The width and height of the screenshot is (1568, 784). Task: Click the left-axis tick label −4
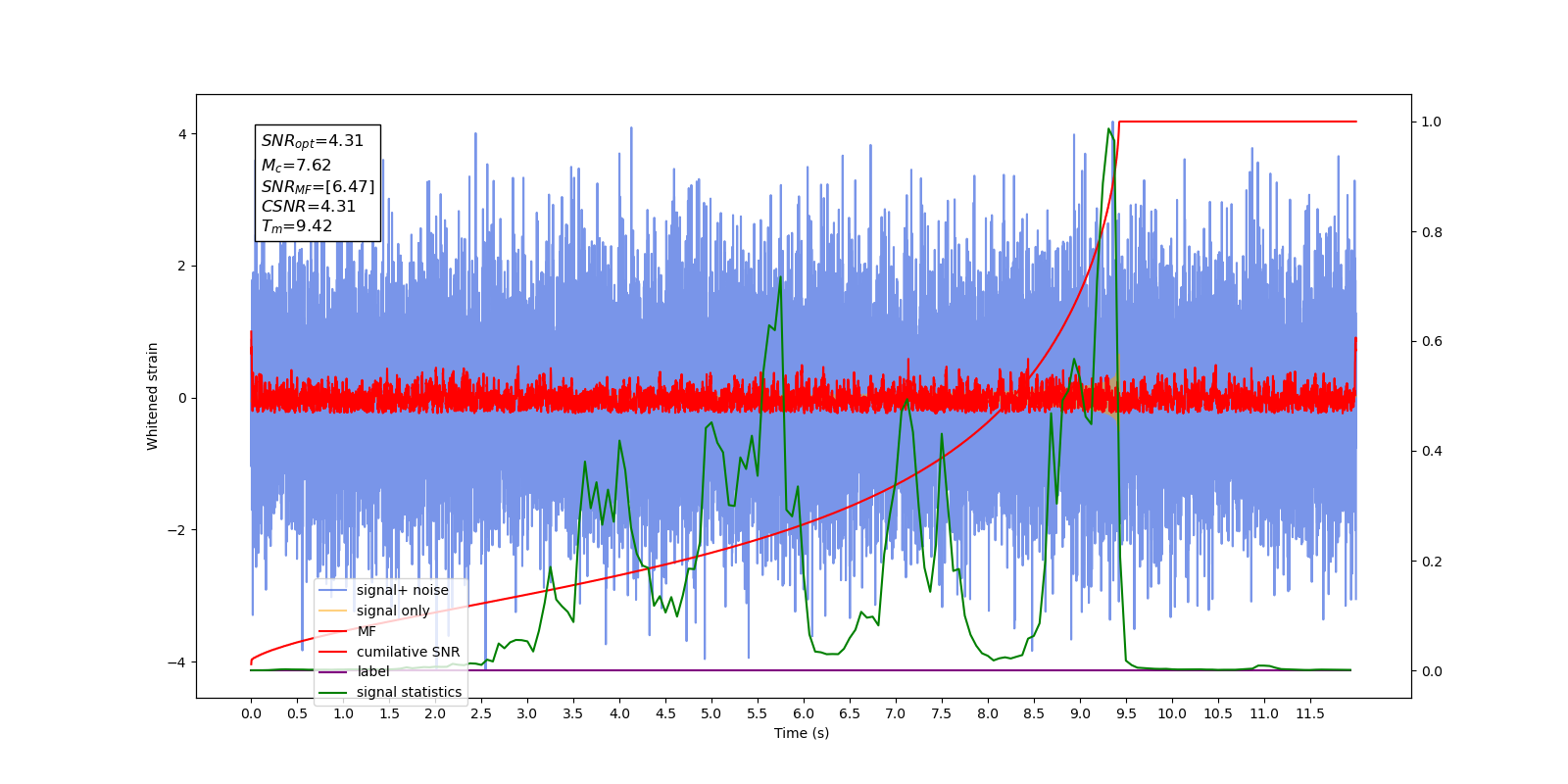tap(178, 662)
